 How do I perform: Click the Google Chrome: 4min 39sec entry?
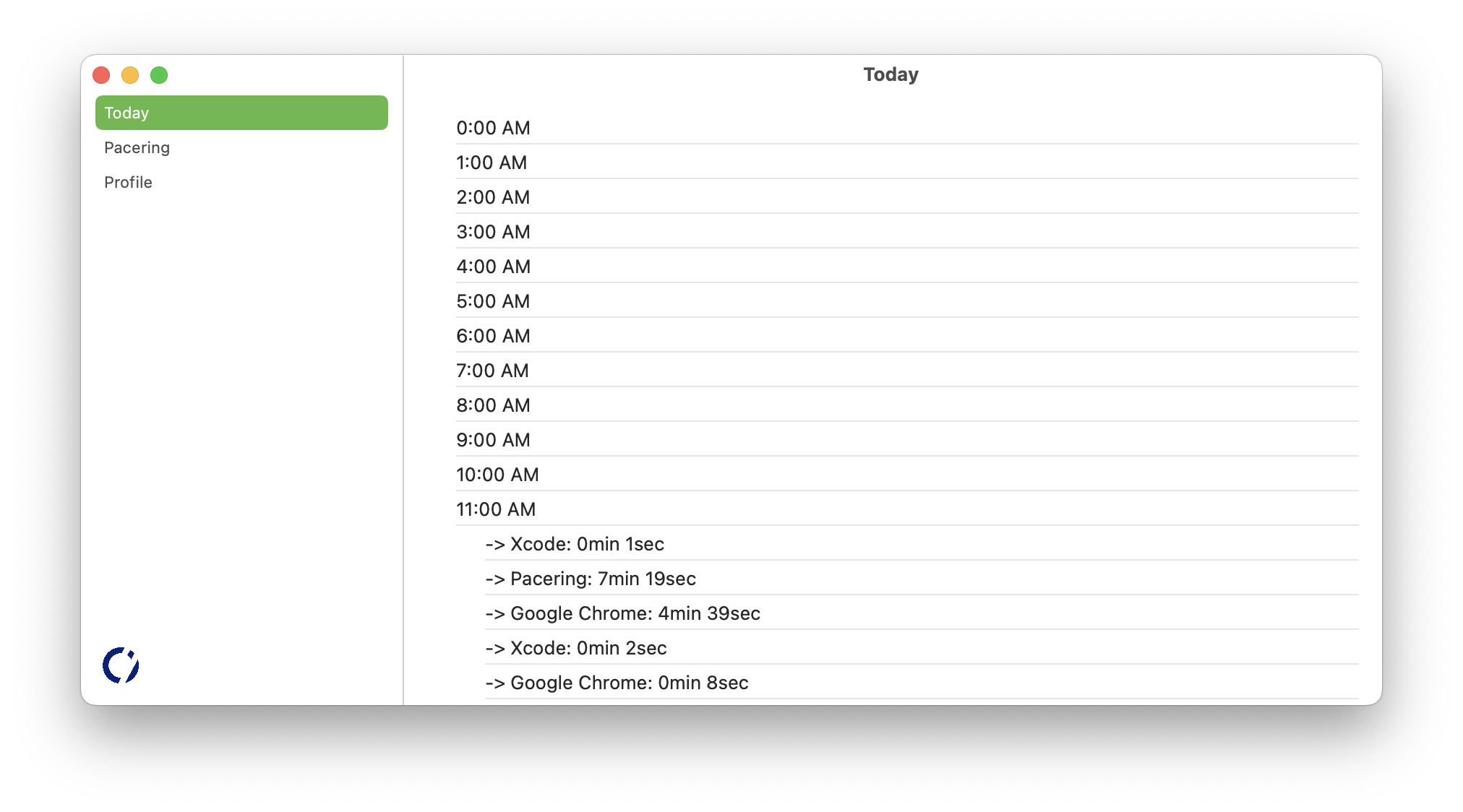coord(922,613)
